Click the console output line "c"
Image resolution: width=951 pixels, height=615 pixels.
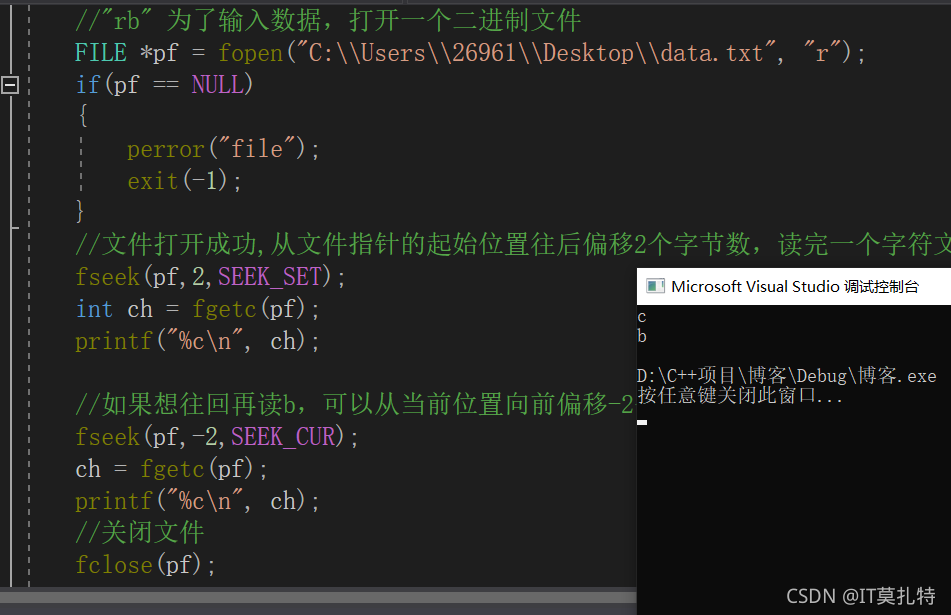click(642, 317)
